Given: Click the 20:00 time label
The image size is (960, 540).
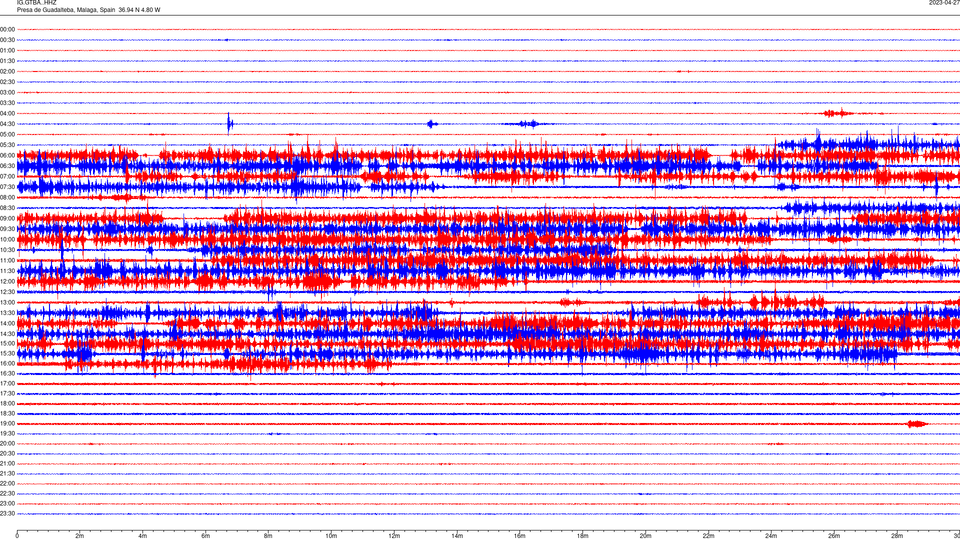Looking at the screenshot, I should tap(7, 444).
